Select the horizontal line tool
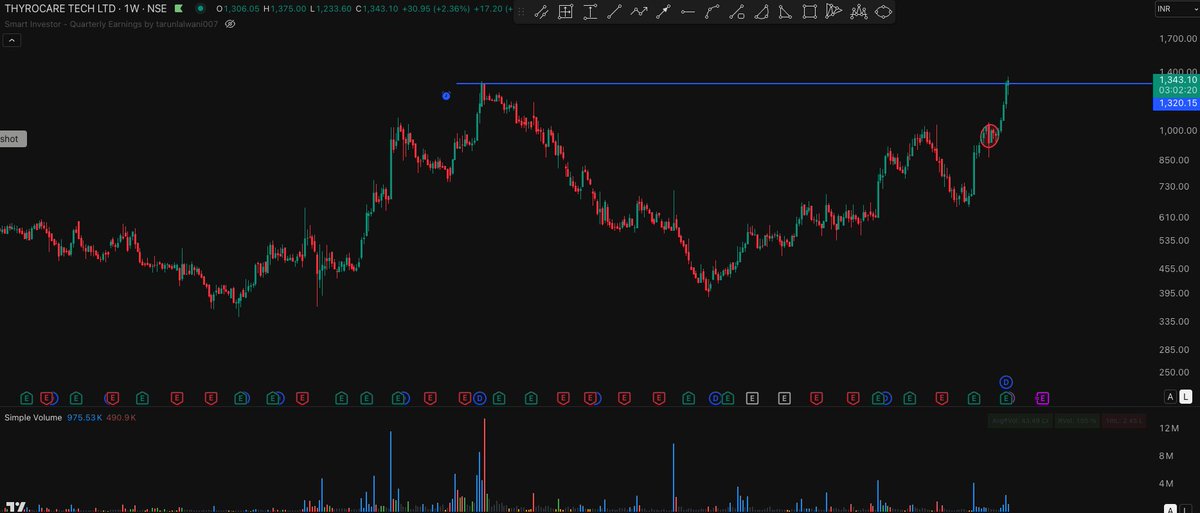The height and width of the screenshot is (513, 1200). (687, 12)
